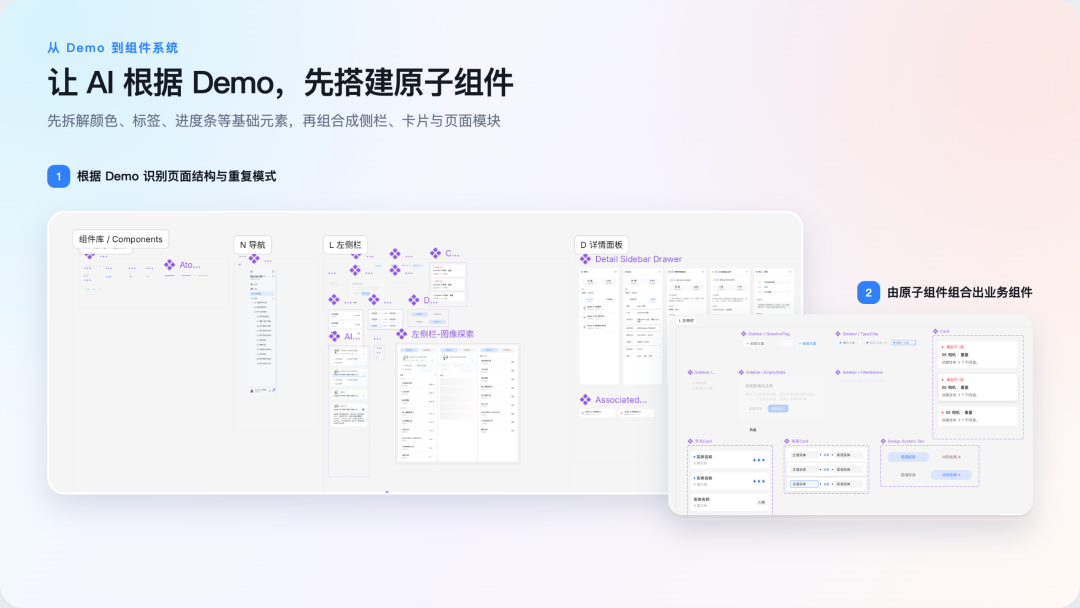
Task: Open first drawer panel under Detail Sidebar Drawer
Action: tap(599, 326)
